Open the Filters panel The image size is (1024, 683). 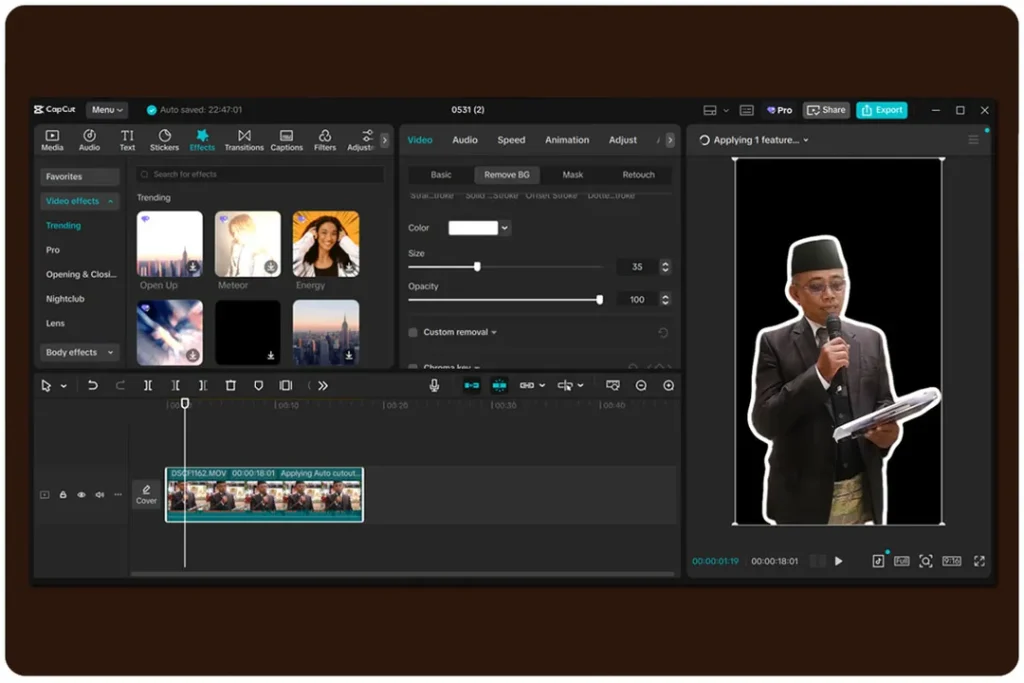point(325,140)
